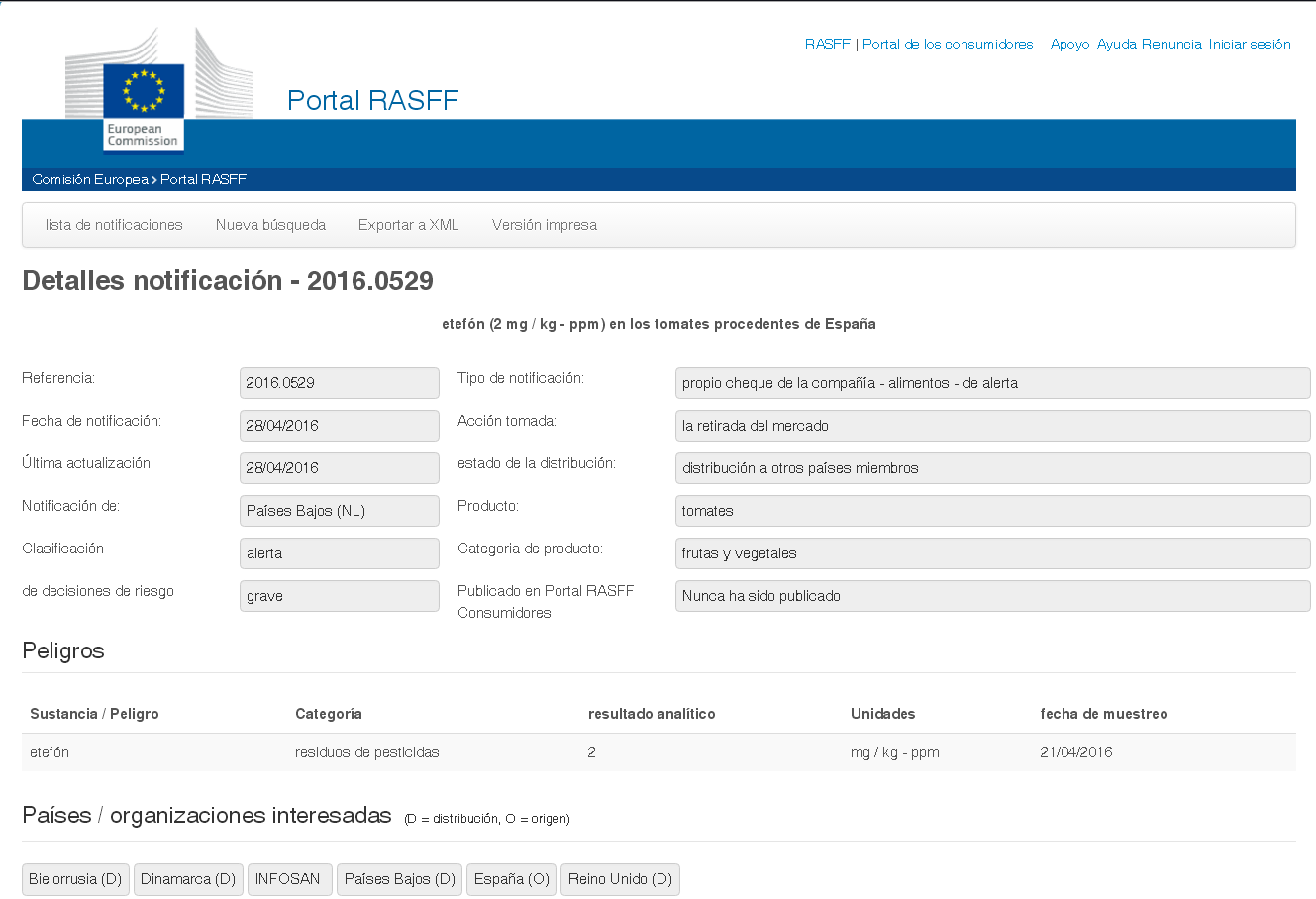Open the Ayuda help link
1316x899 pixels.
(1117, 45)
